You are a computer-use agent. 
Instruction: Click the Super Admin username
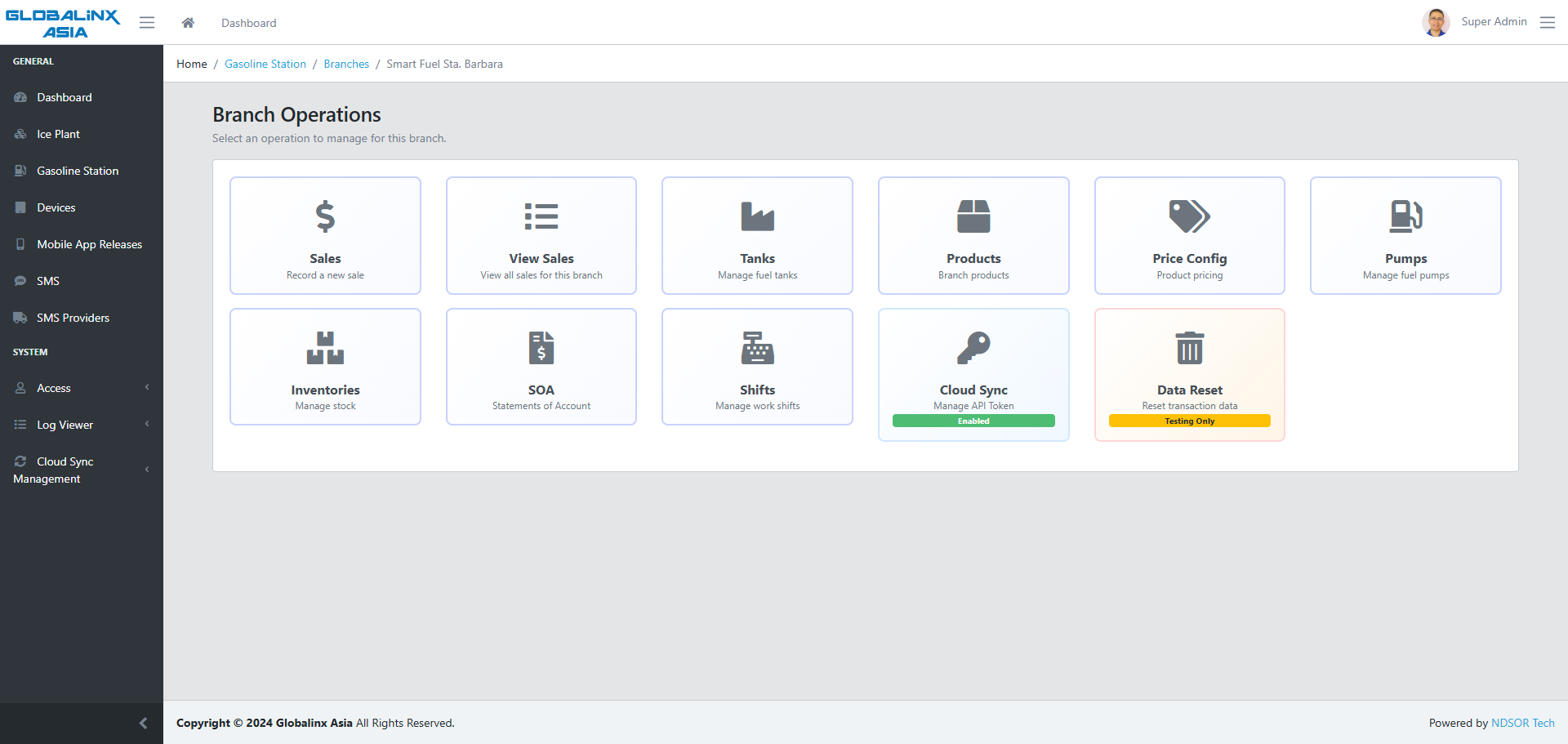click(1494, 21)
